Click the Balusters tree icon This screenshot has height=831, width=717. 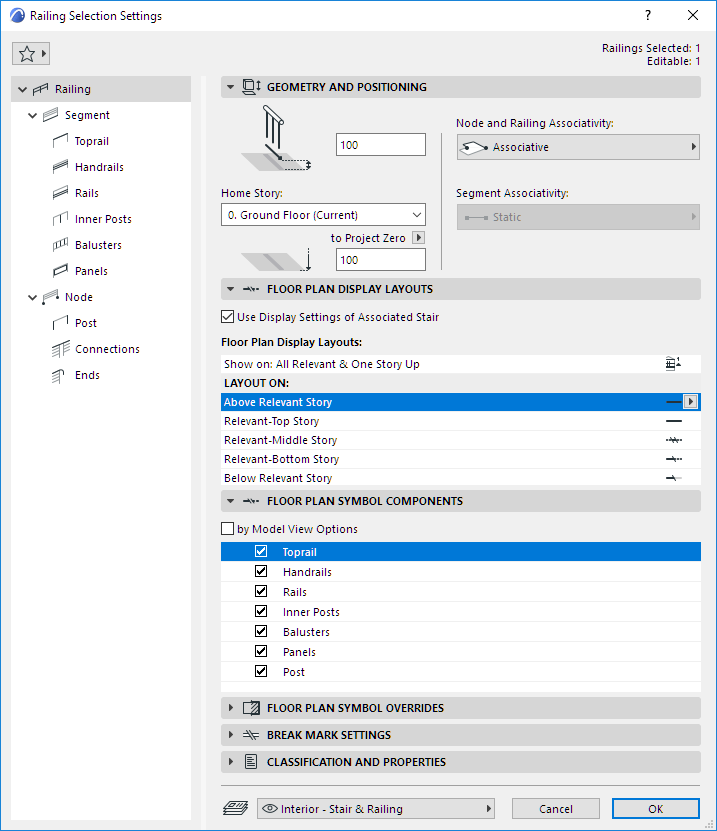point(59,245)
